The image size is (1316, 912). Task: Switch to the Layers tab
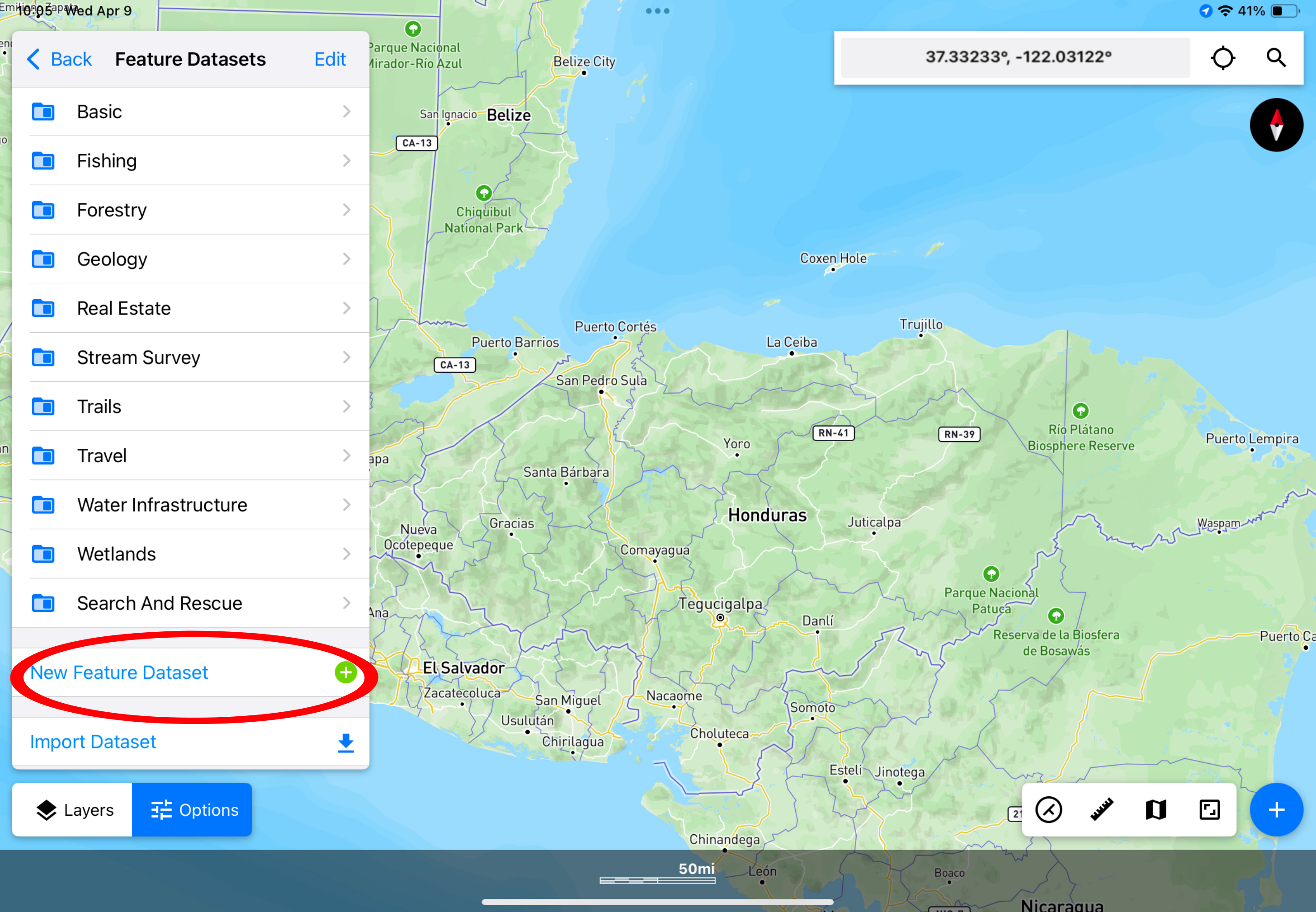[73, 810]
